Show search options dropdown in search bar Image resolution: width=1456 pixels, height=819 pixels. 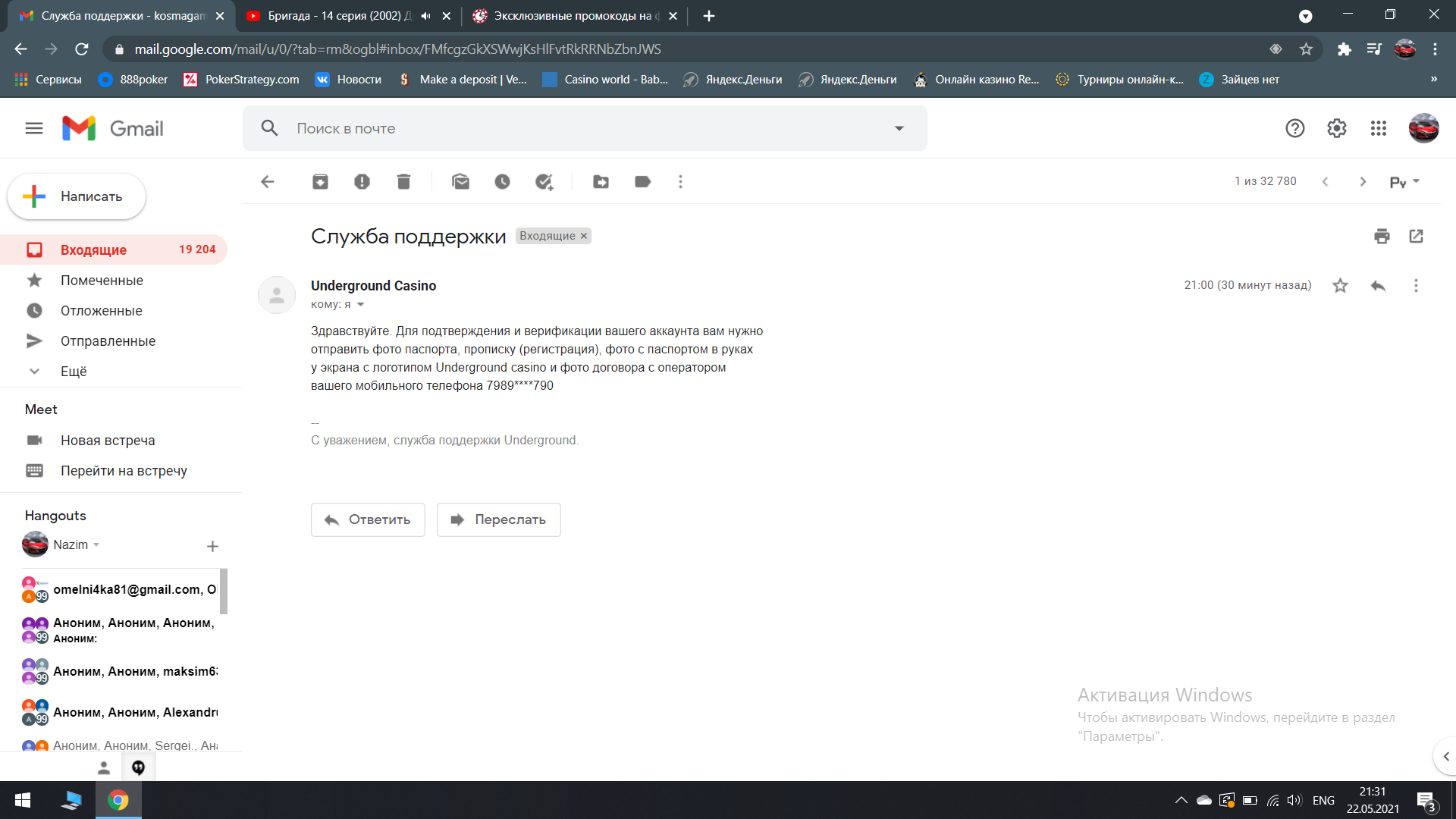(x=899, y=129)
